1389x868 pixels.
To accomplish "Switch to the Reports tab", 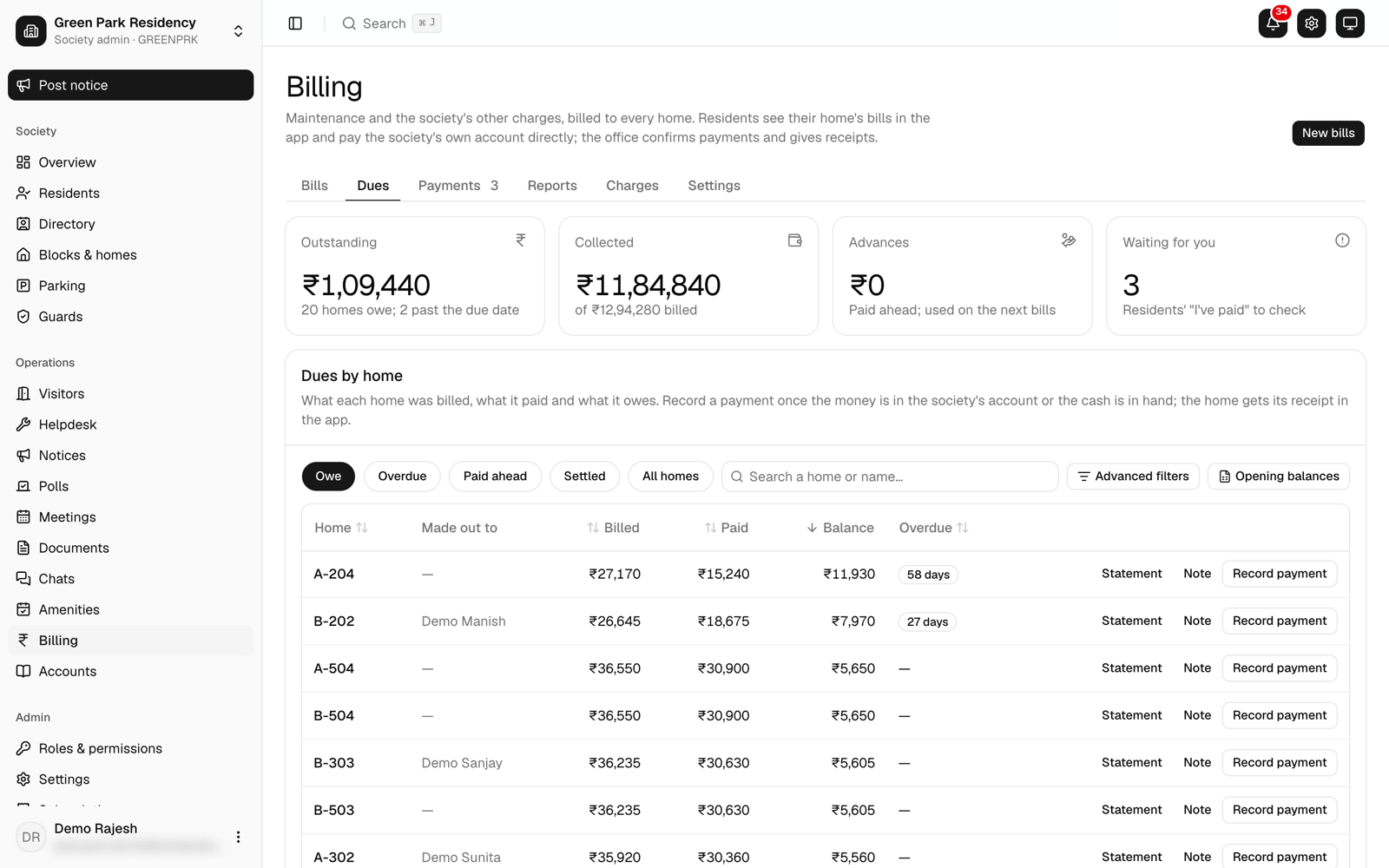I will pyautogui.click(x=552, y=186).
